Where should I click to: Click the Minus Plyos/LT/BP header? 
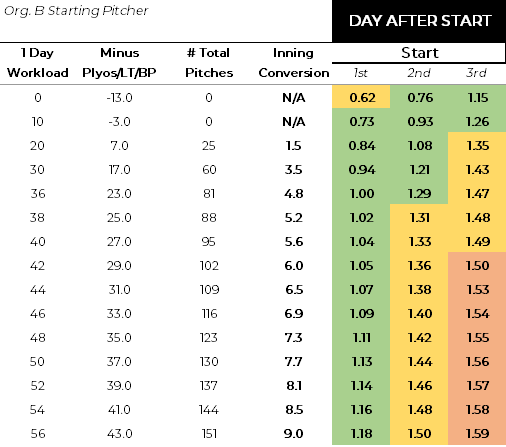coord(119,63)
